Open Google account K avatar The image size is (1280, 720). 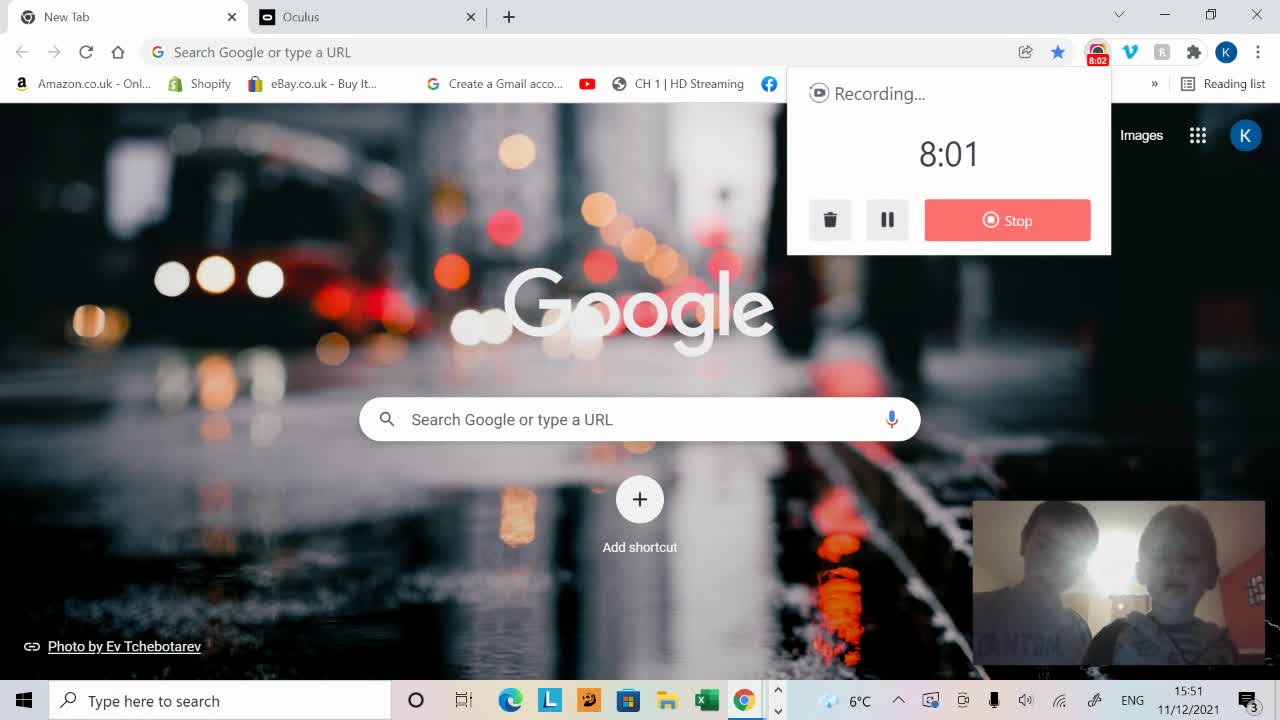click(1245, 135)
